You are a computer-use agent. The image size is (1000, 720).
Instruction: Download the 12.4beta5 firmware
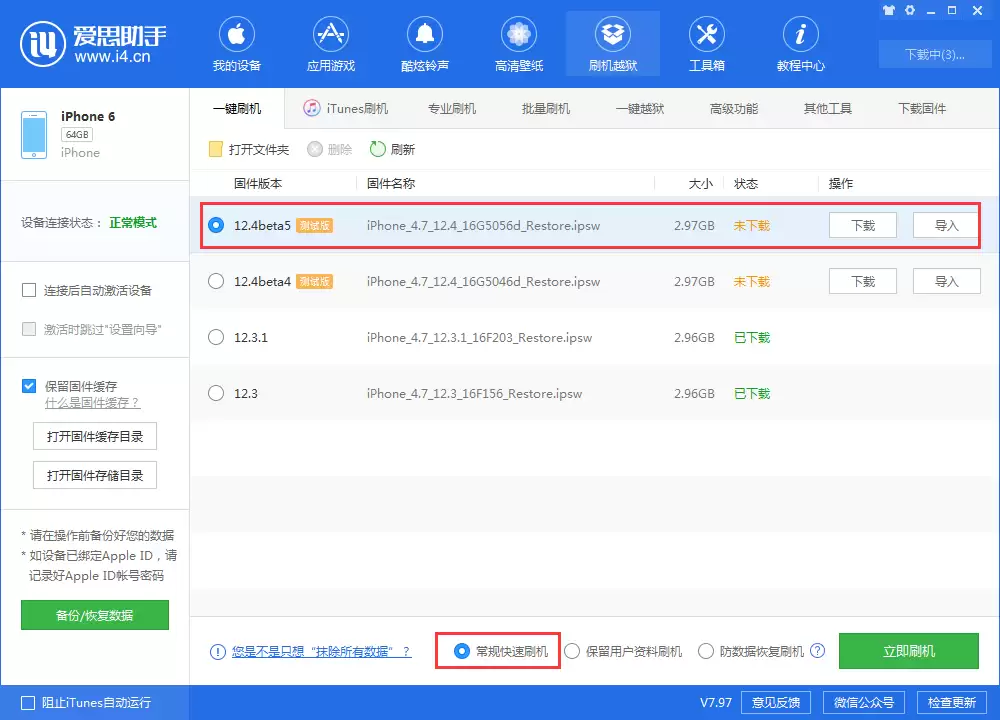click(863, 225)
